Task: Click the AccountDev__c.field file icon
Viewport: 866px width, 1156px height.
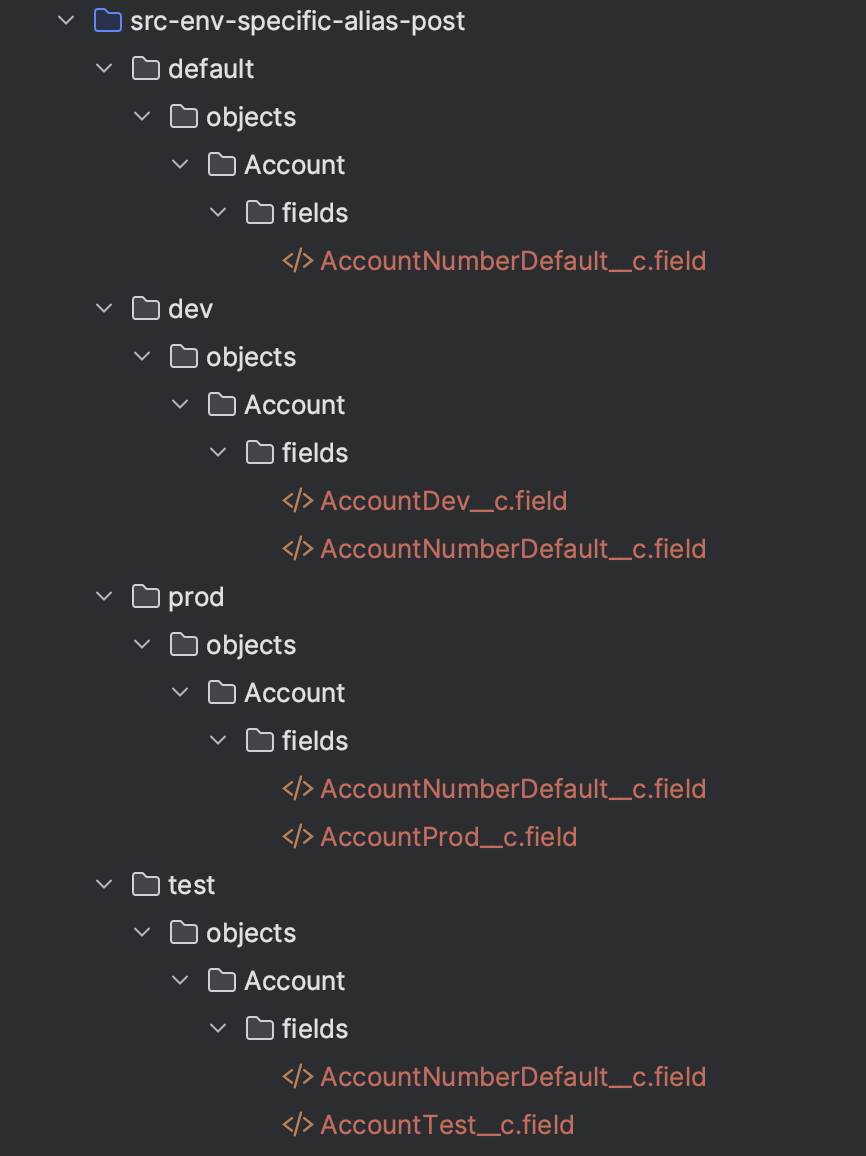Action: pyautogui.click(x=298, y=501)
